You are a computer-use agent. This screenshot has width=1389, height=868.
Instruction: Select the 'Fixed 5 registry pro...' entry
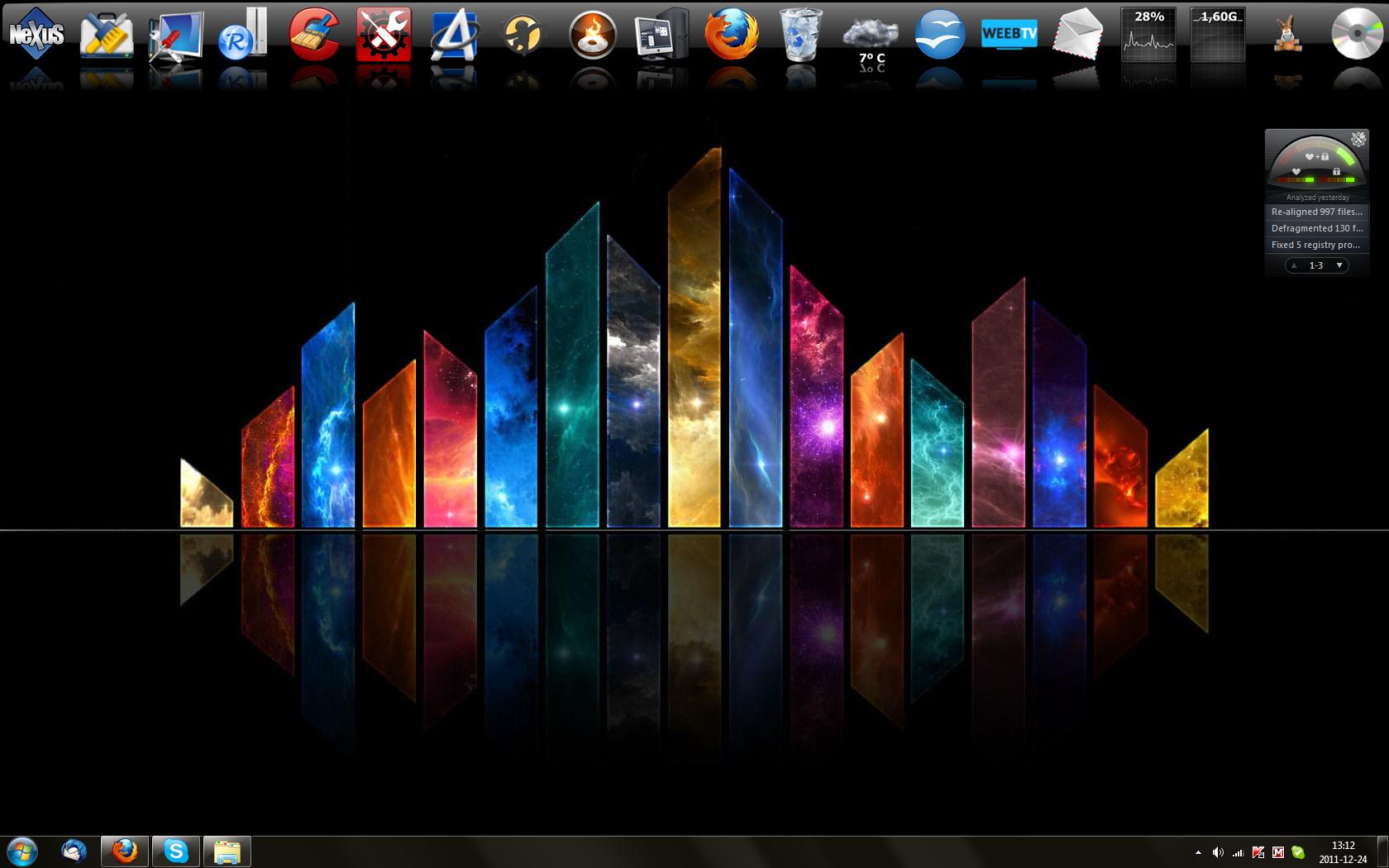pyautogui.click(x=1316, y=245)
